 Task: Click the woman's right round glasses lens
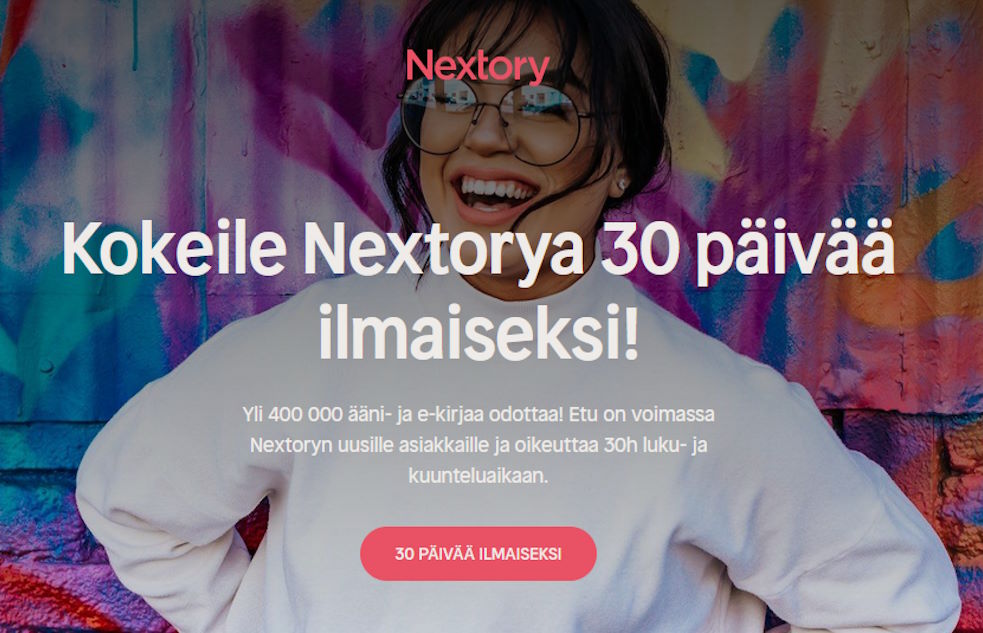click(x=544, y=123)
